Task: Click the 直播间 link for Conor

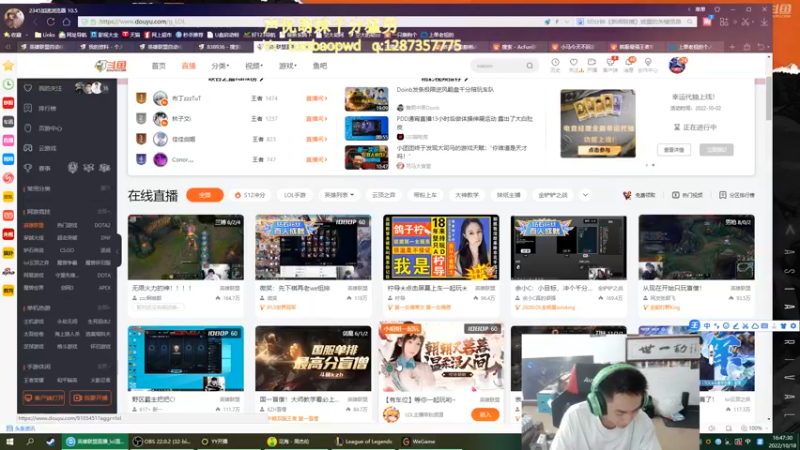Action: (316, 160)
